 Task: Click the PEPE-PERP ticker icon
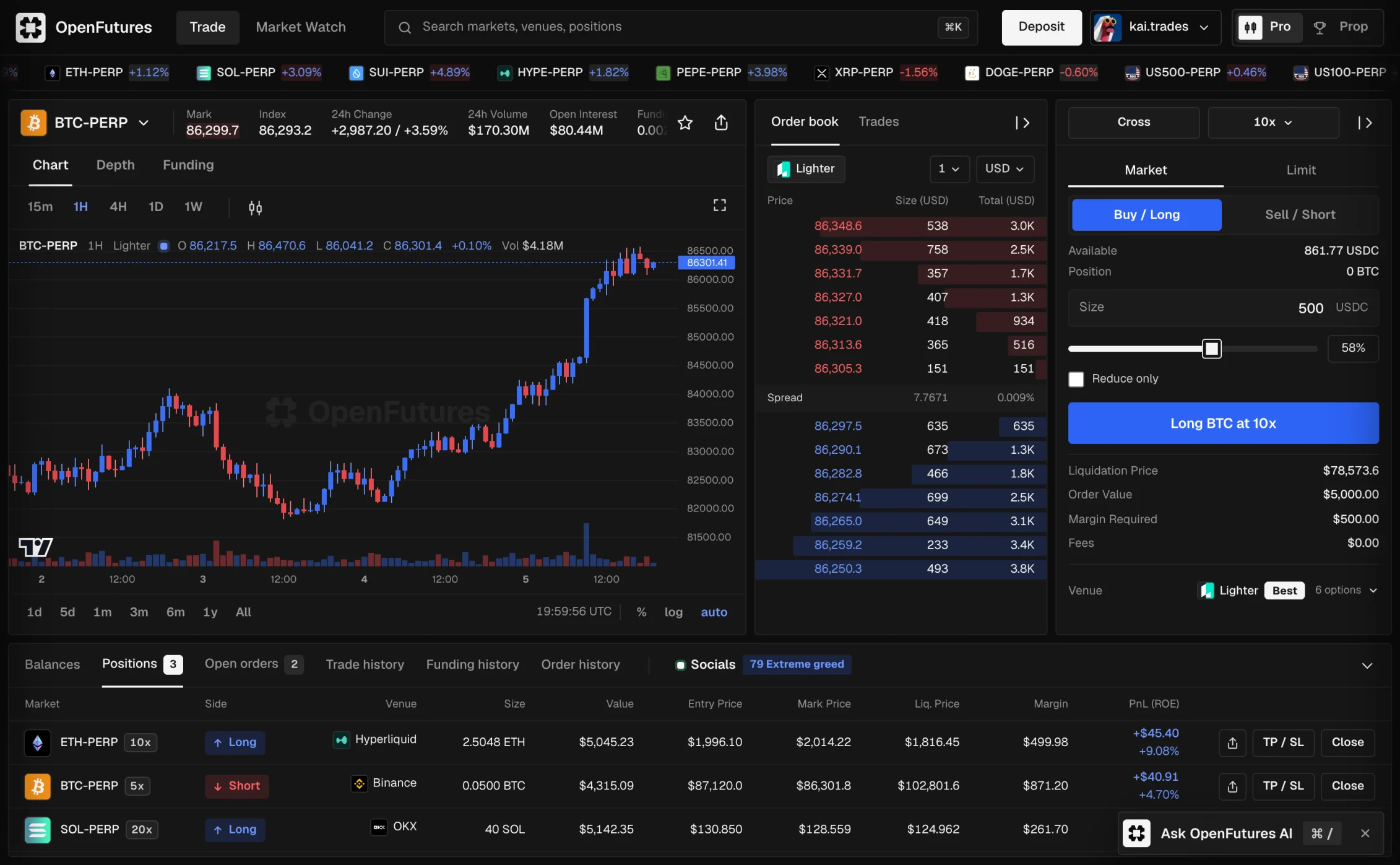tap(663, 73)
